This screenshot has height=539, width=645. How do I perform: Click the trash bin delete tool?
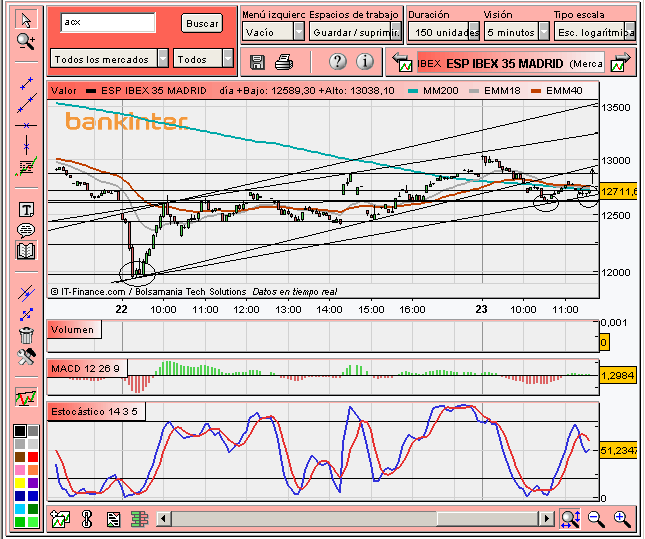(26, 335)
